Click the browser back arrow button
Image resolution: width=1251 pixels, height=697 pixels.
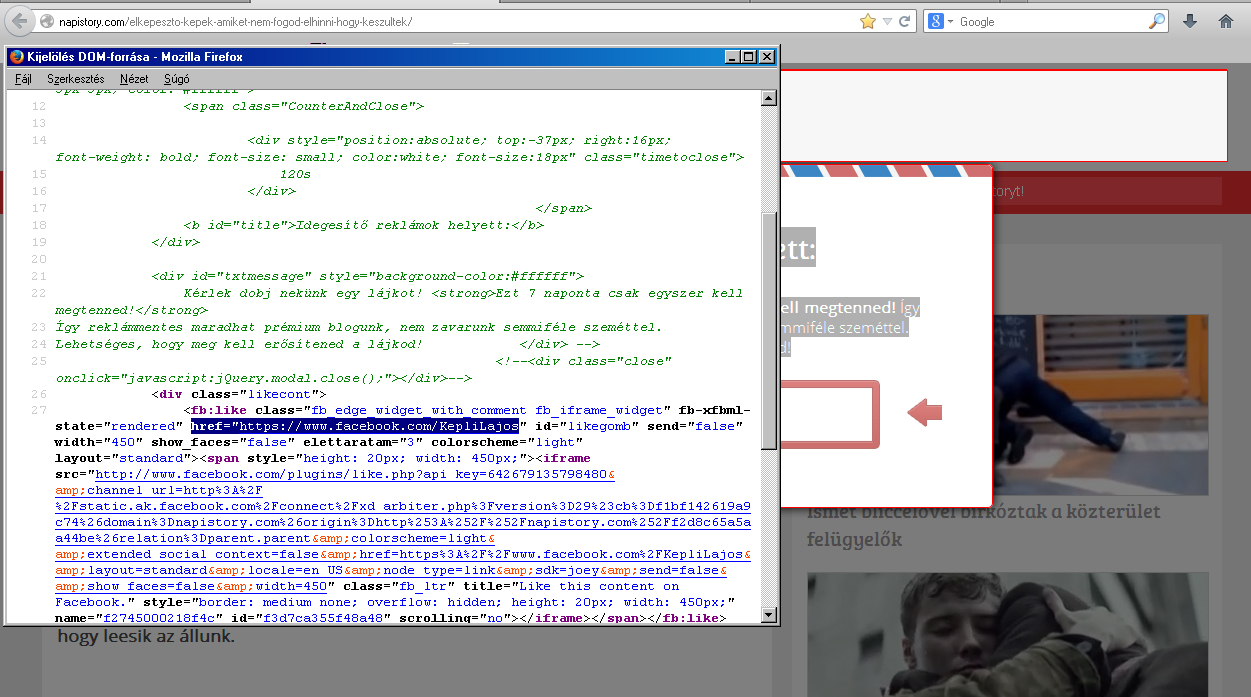click(x=19, y=21)
